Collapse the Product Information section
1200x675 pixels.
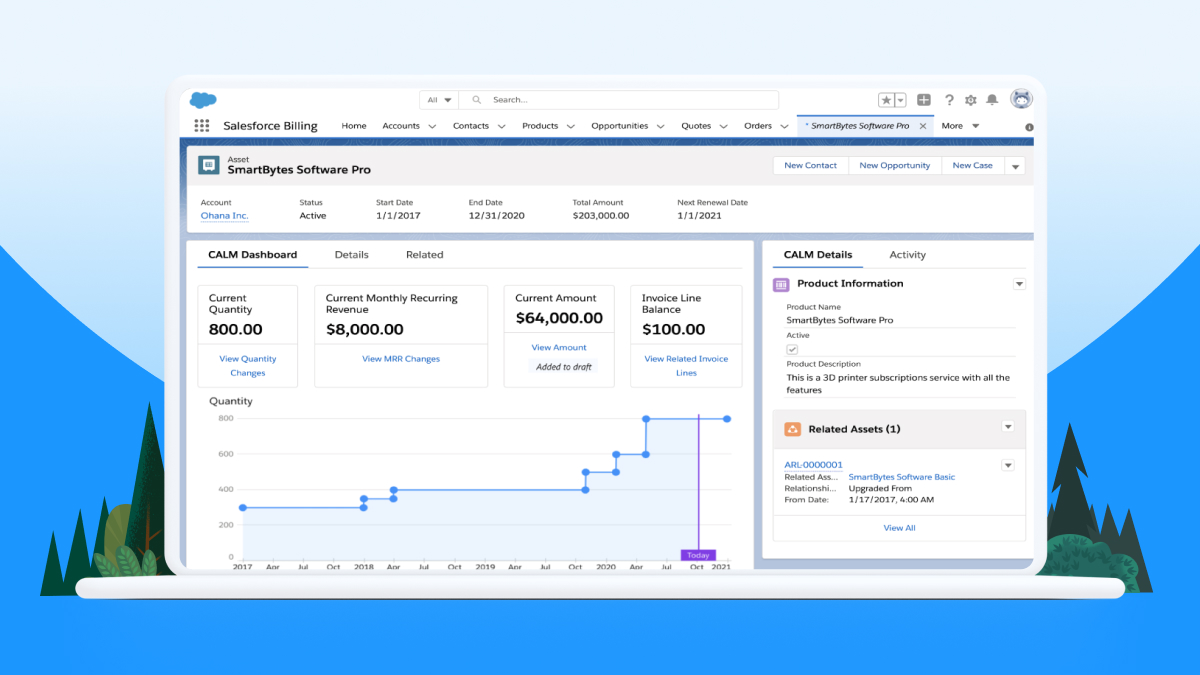click(x=1019, y=284)
